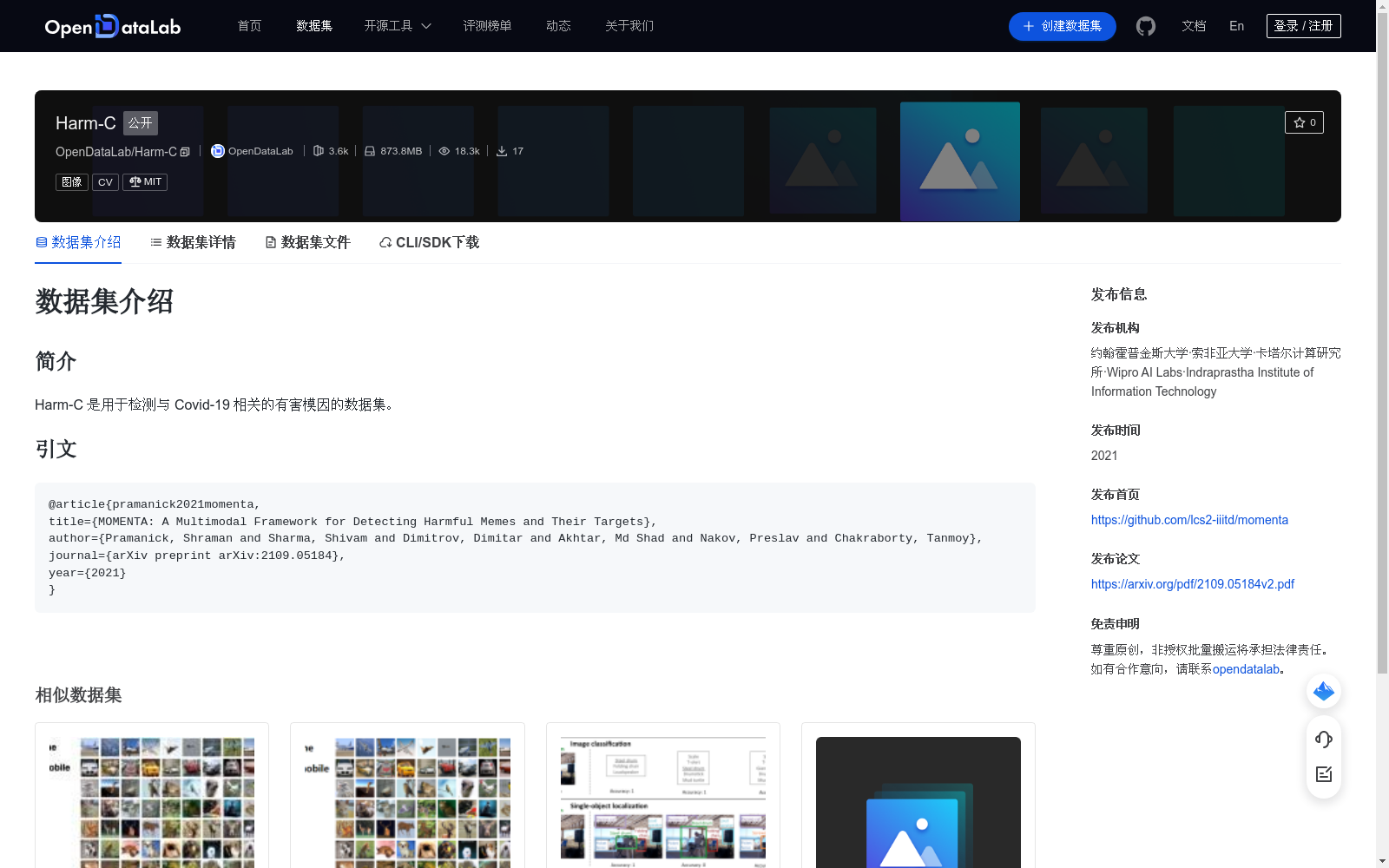Open fourth similar dataset with placeholder image

pos(918,802)
